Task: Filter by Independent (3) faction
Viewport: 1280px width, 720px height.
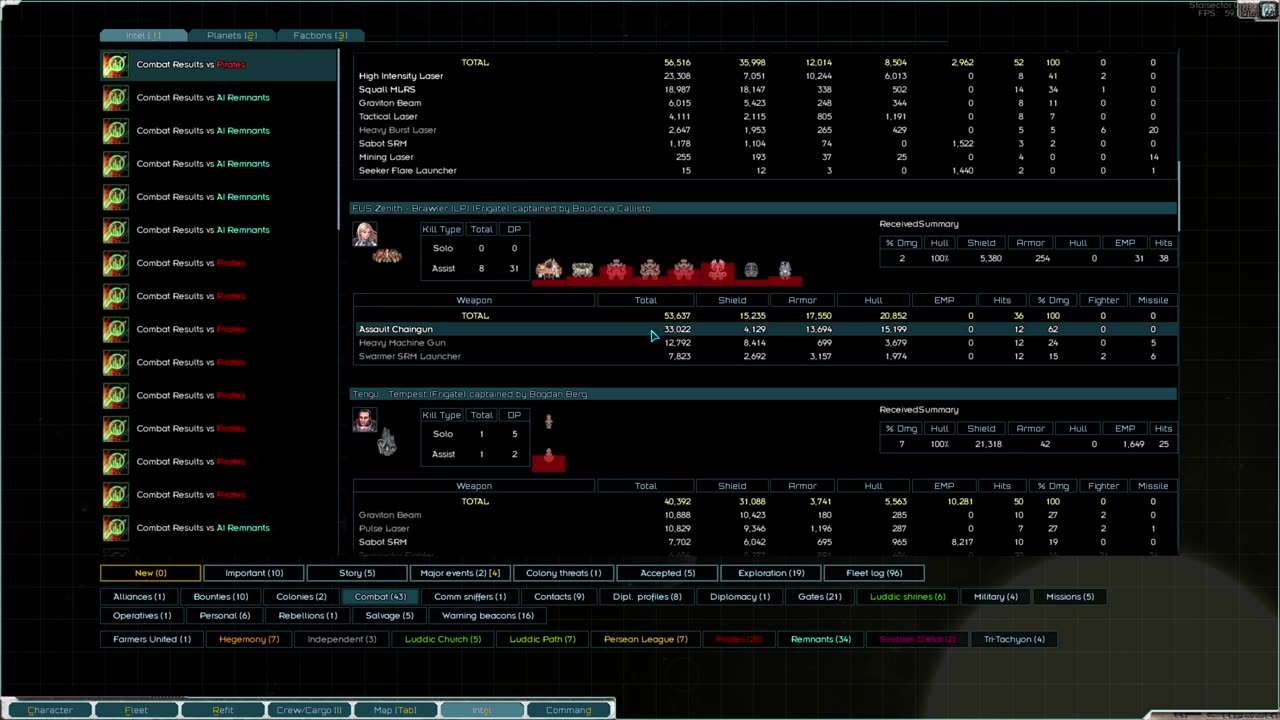Action: (x=342, y=639)
